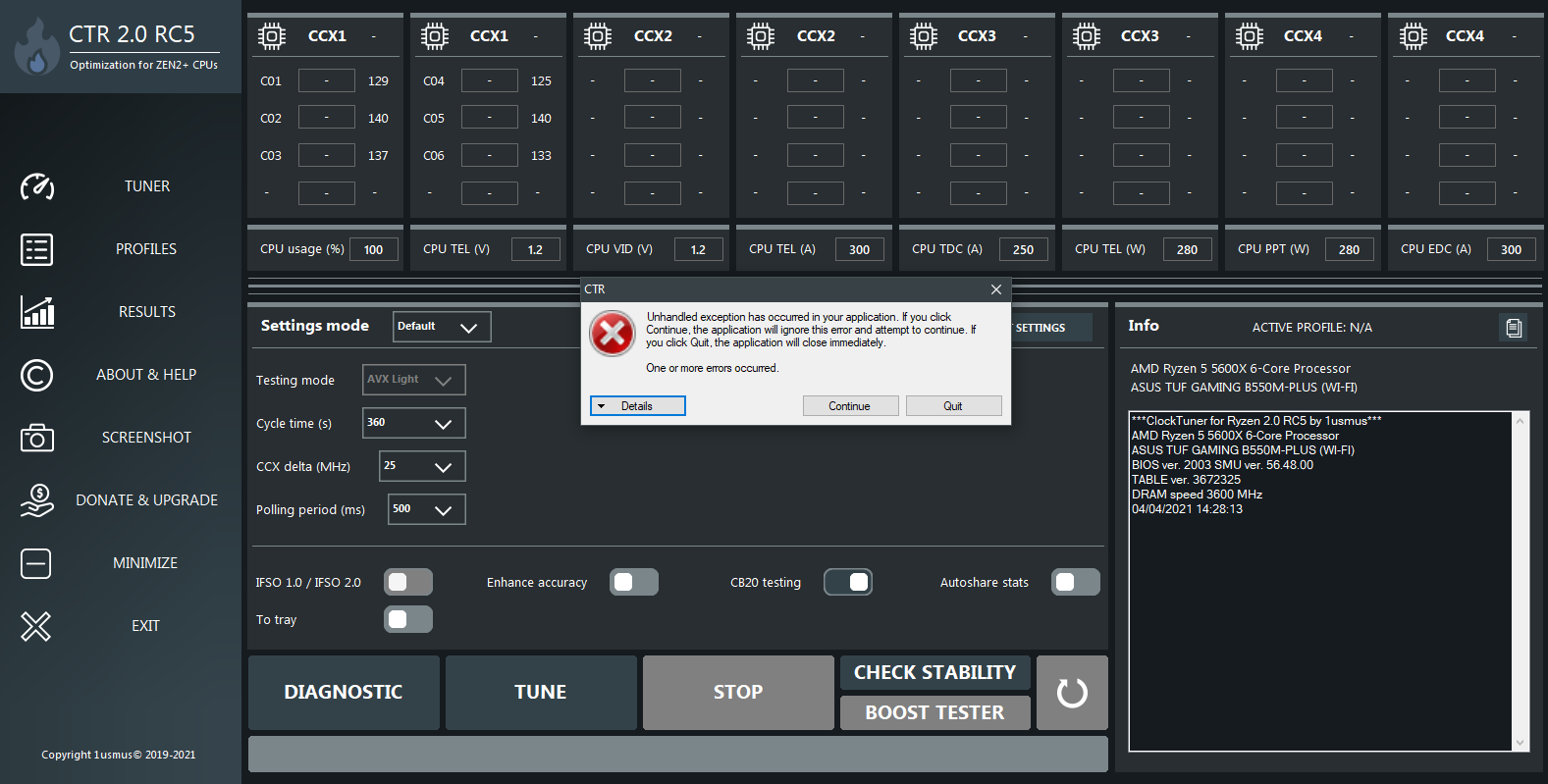Click the Profiles list icon
Viewport: 1548px width, 784px height.
[37, 249]
